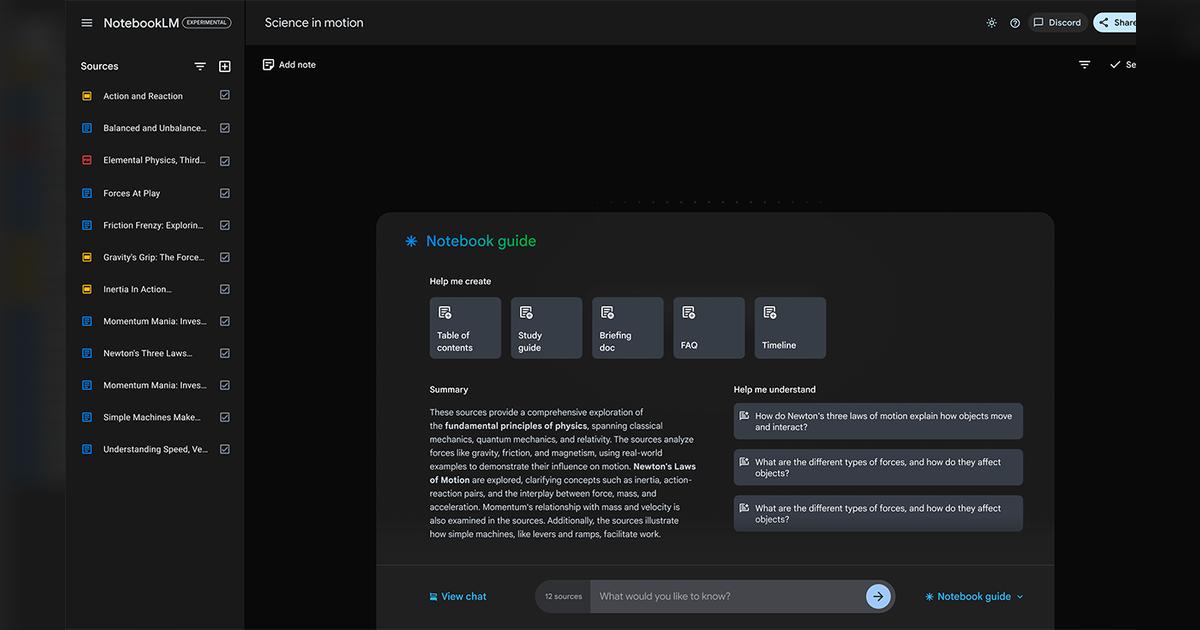The image size is (1200, 630).
Task: Click the Balanced and Unbalanced doc icon
Action: point(87,128)
